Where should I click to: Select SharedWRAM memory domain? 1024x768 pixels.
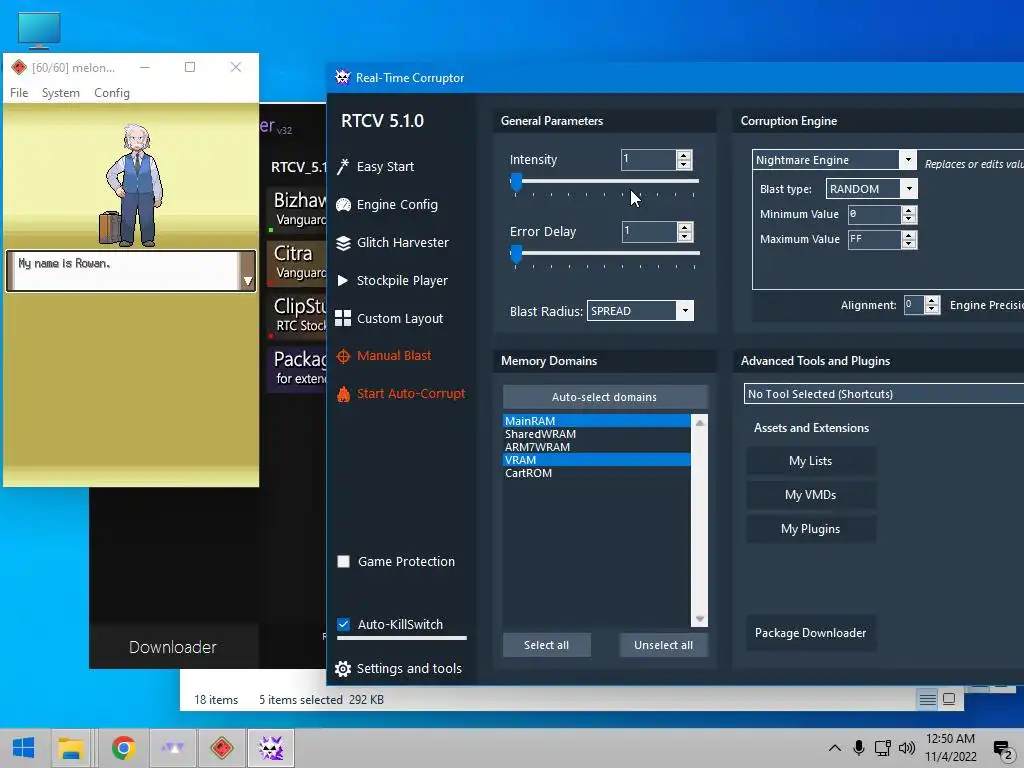[596, 434]
